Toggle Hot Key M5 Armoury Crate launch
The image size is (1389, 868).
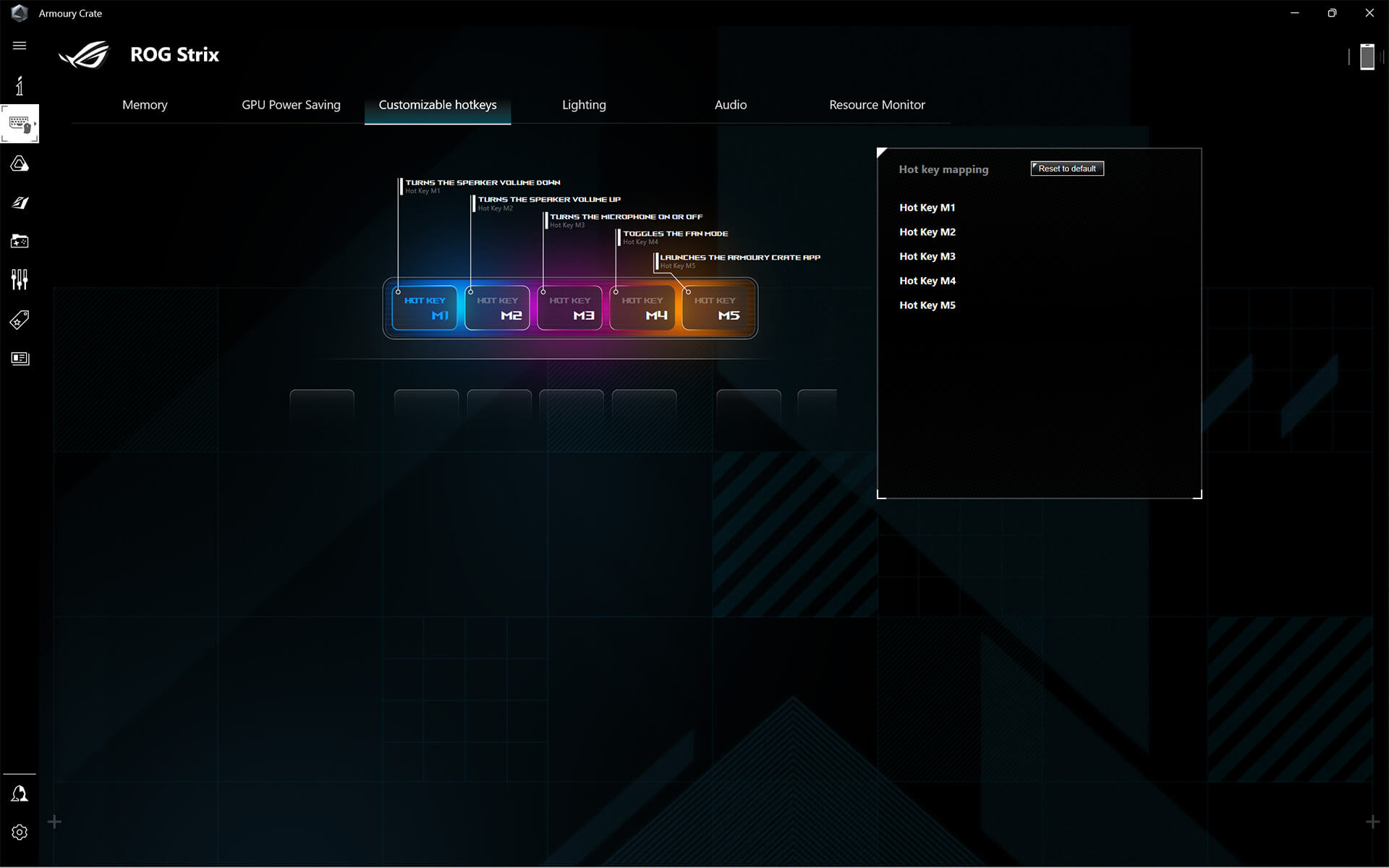pos(926,305)
